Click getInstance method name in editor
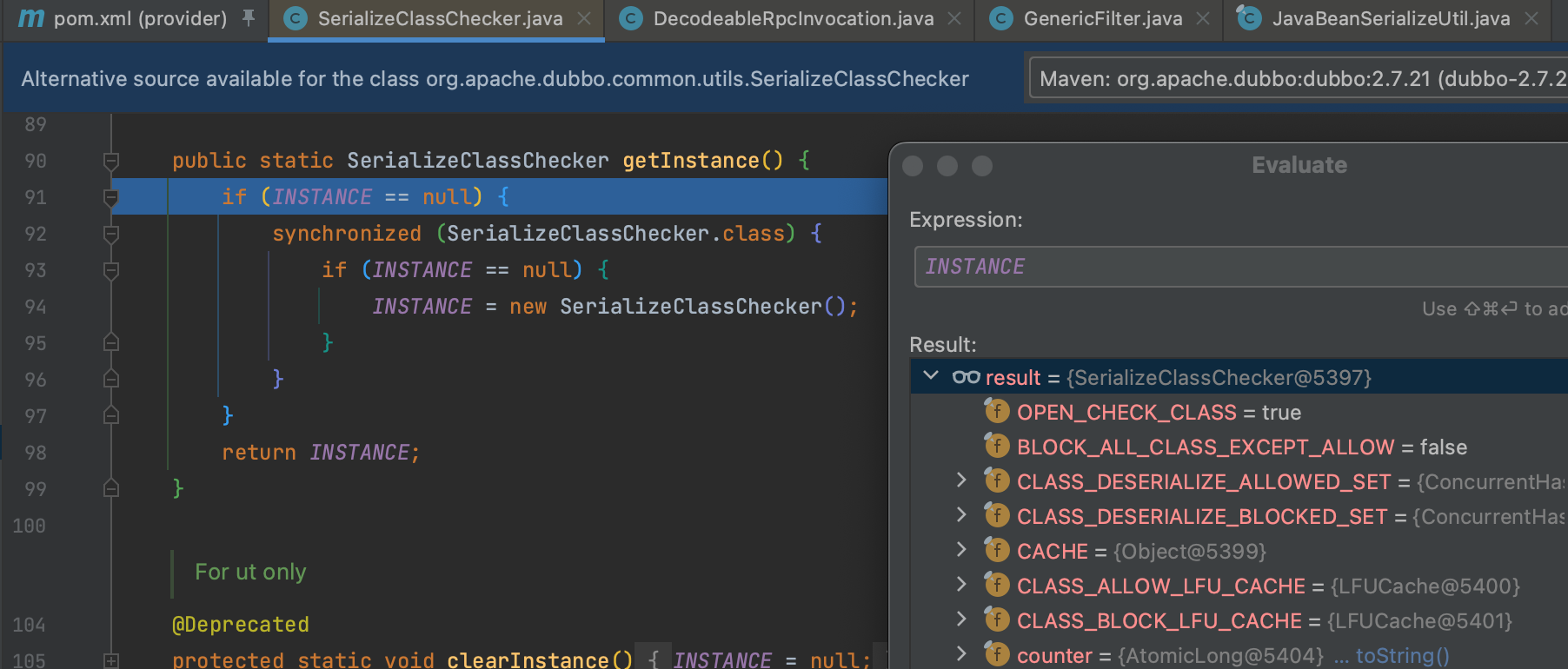 coord(691,161)
